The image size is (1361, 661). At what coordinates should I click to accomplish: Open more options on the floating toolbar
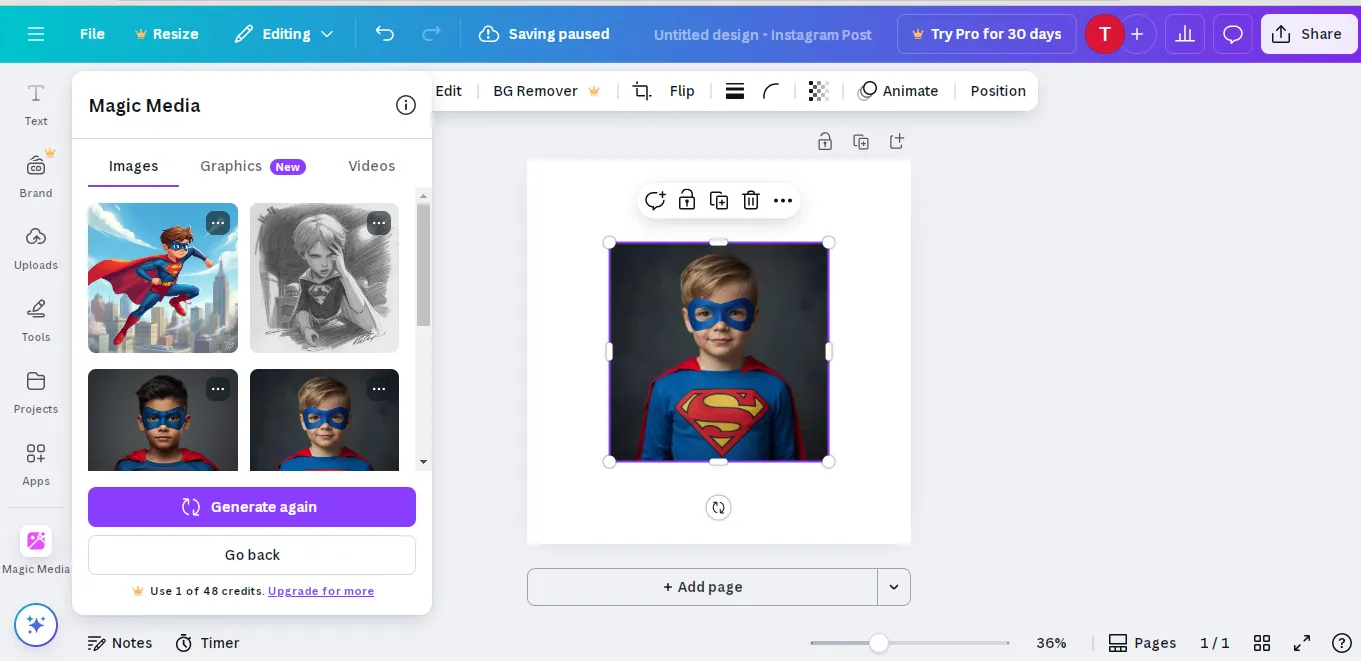pyautogui.click(x=783, y=201)
